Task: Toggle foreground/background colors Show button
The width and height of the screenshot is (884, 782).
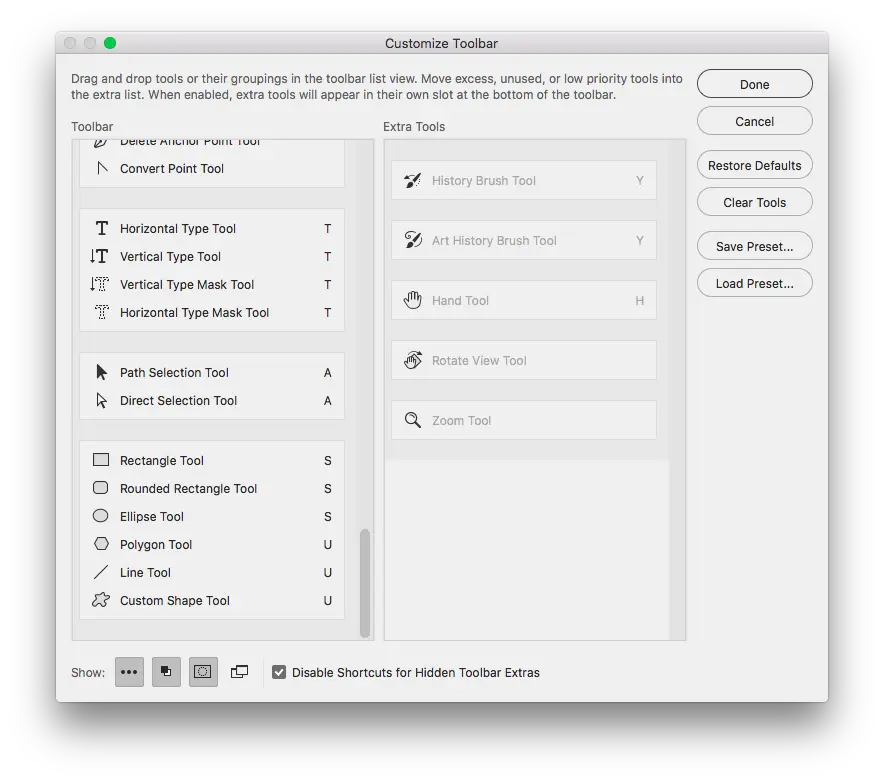Action: click(166, 672)
